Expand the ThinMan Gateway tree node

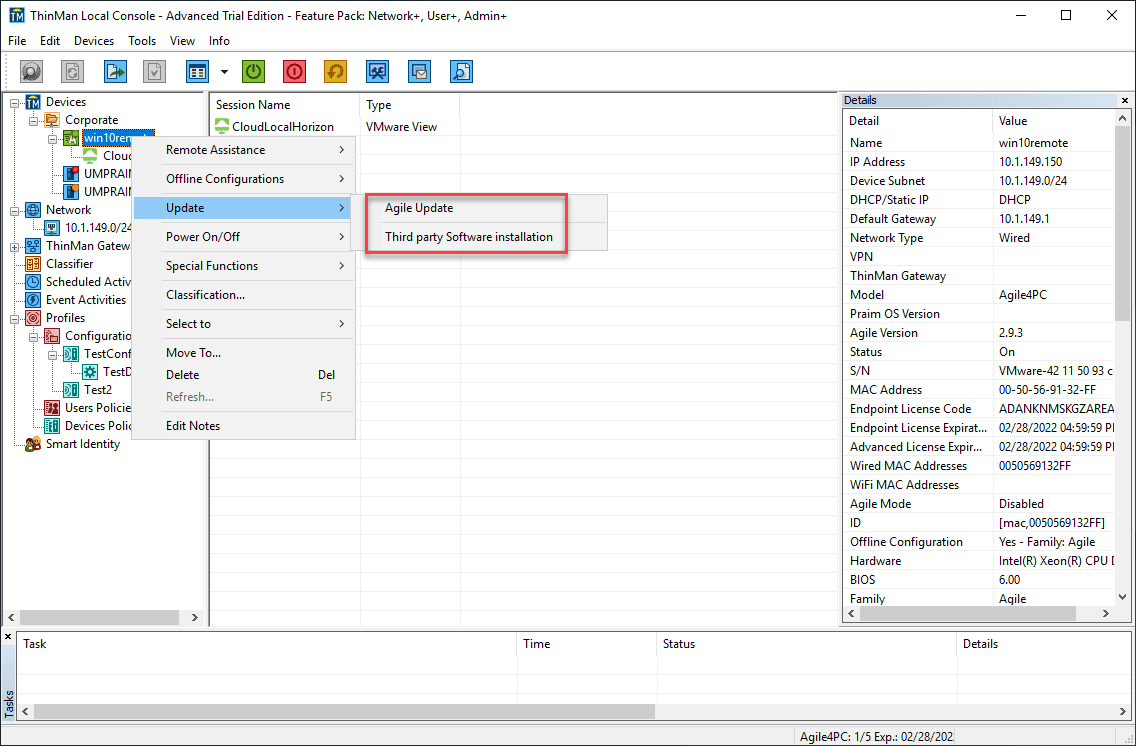tap(14, 247)
